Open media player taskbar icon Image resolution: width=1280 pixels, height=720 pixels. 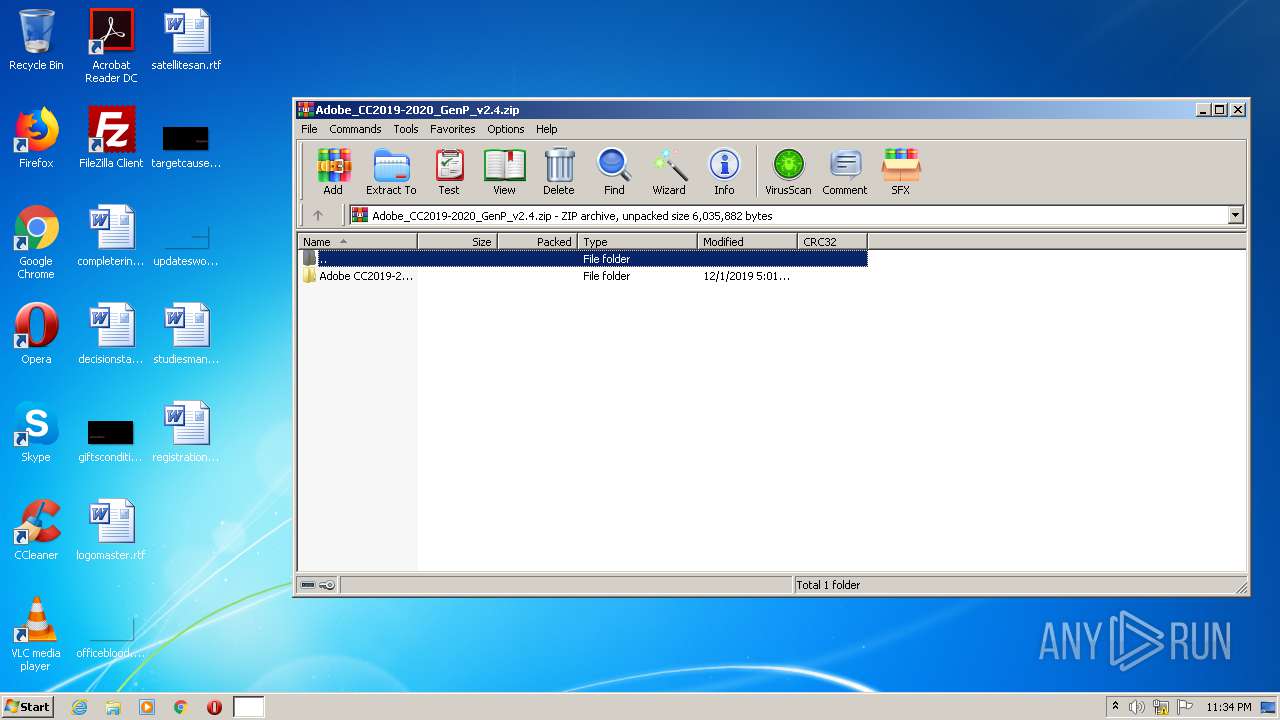click(147, 707)
